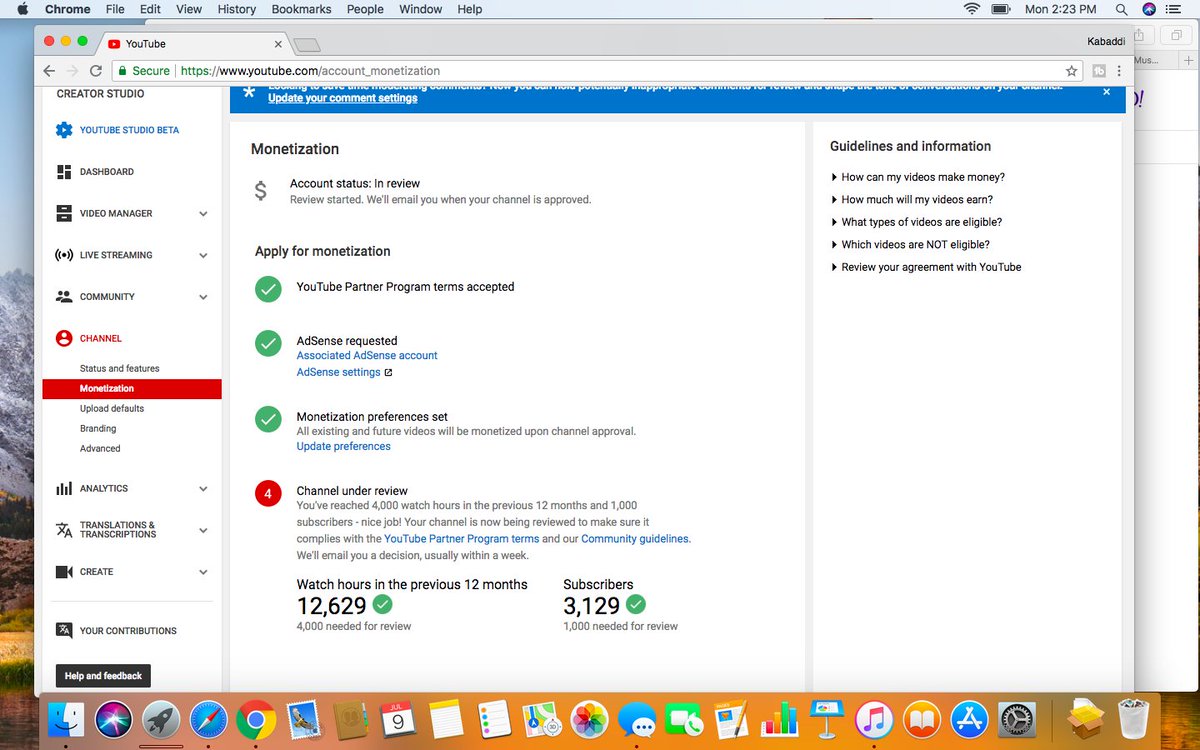The height and width of the screenshot is (750, 1200).
Task: Expand the Community section
Action: click(203, 297)
